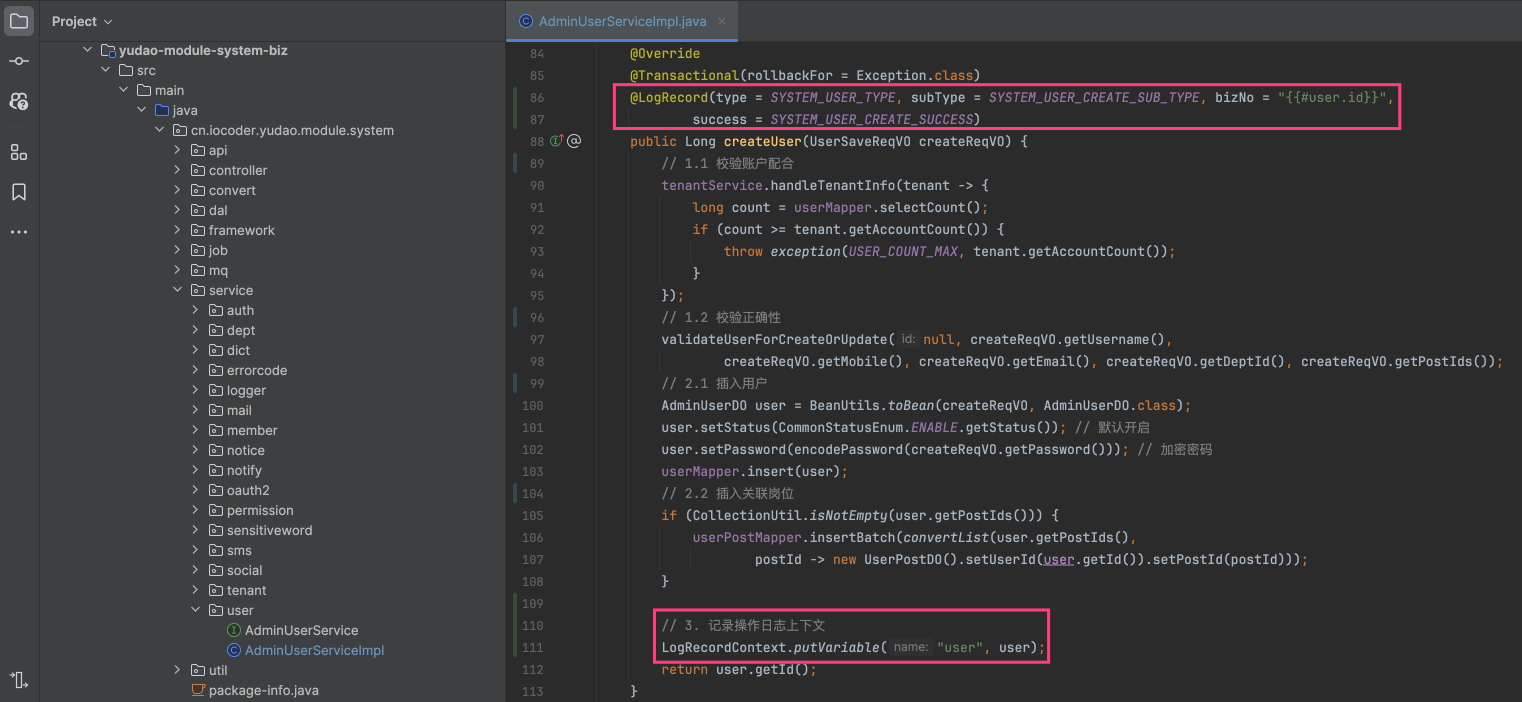Open the Project tool window icon
Image resolution: width=1522 pixels, height=702 pixels.
19,21
